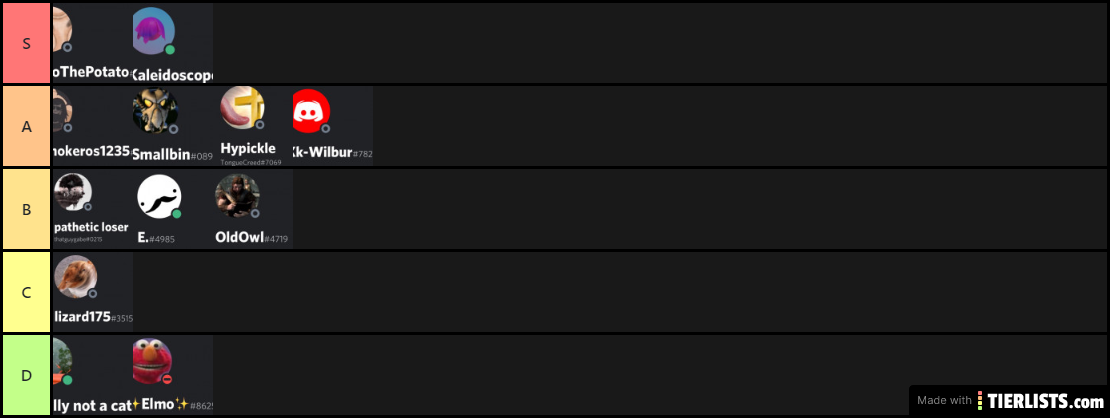Select the green D tier label

pyautogui.click(x=26, y=375)
